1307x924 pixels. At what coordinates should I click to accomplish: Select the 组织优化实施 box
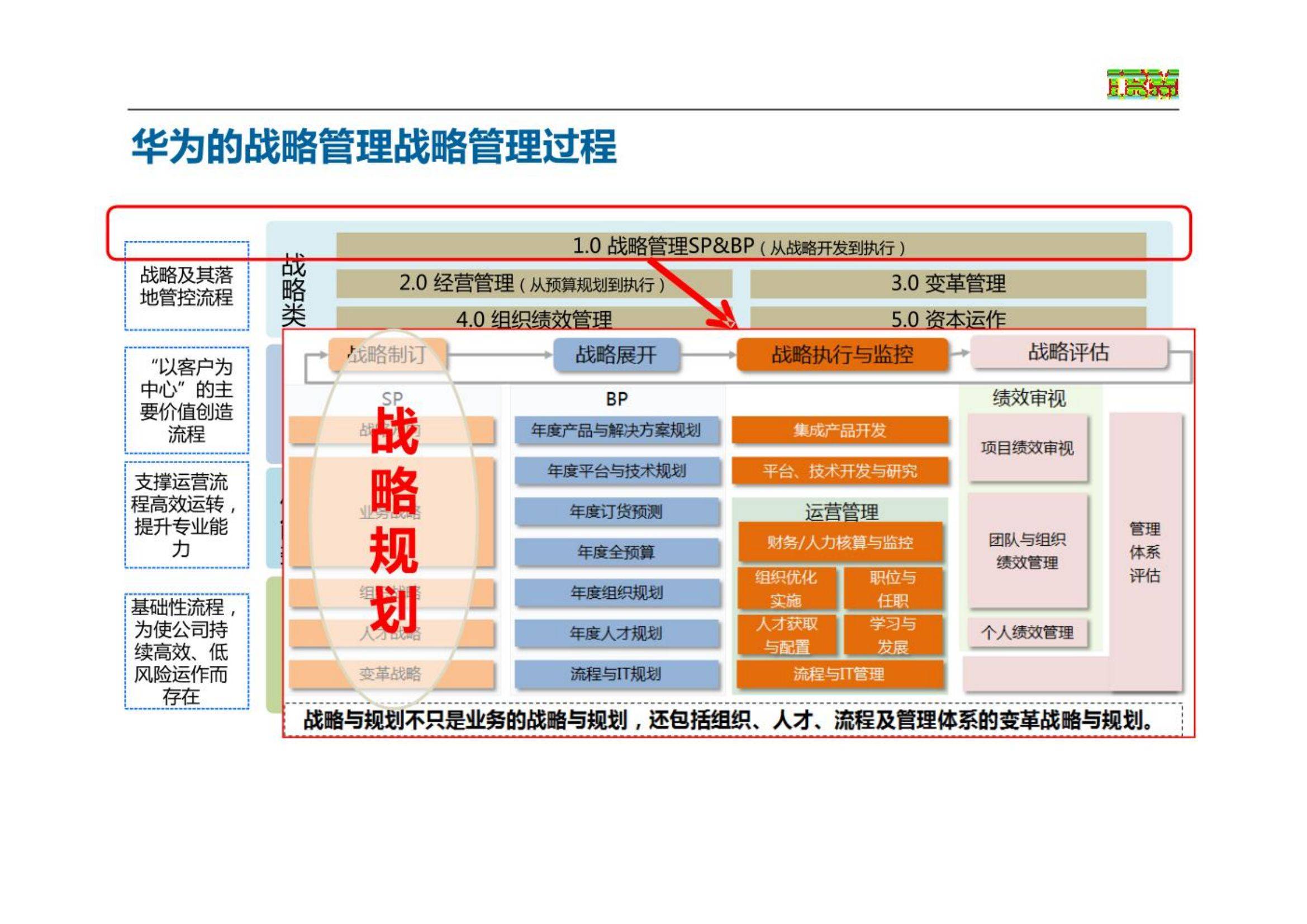pyautogui.click(x=787, y=589)
